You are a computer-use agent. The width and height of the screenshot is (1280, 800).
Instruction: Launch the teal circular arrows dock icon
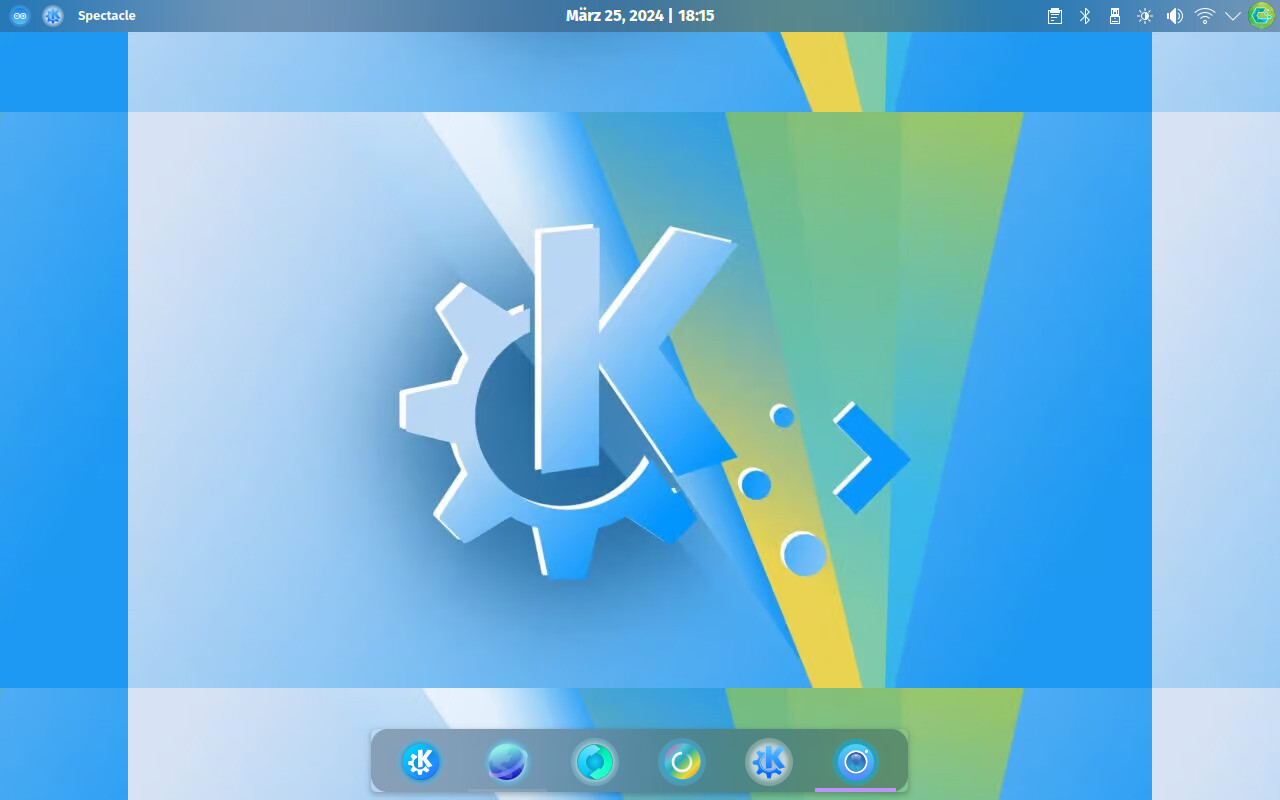tap(595, 763)
